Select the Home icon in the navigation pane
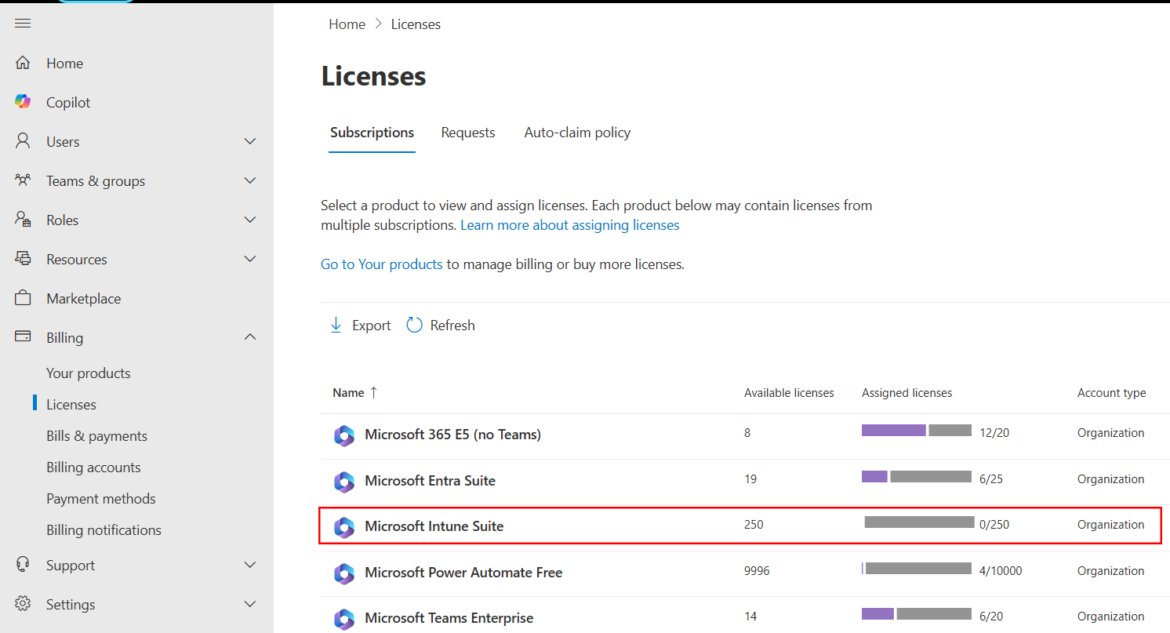The width and height of the screenshot is (1170, 633). [22, 62]
